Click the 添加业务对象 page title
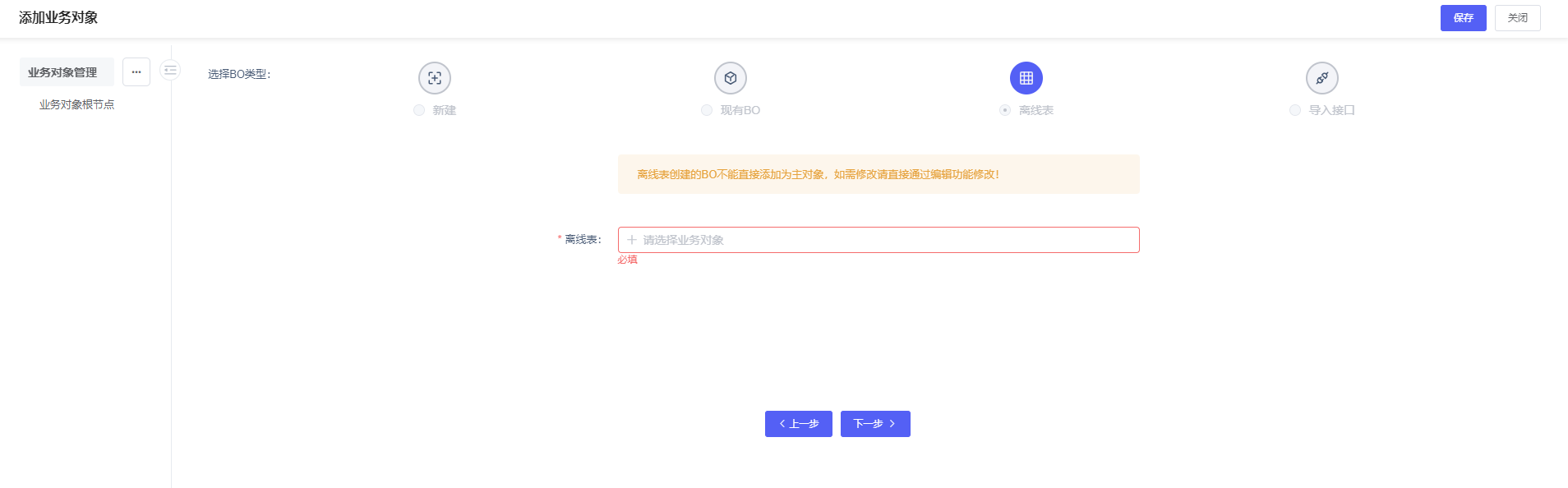The image size is (1568, 488). point(58,18)
